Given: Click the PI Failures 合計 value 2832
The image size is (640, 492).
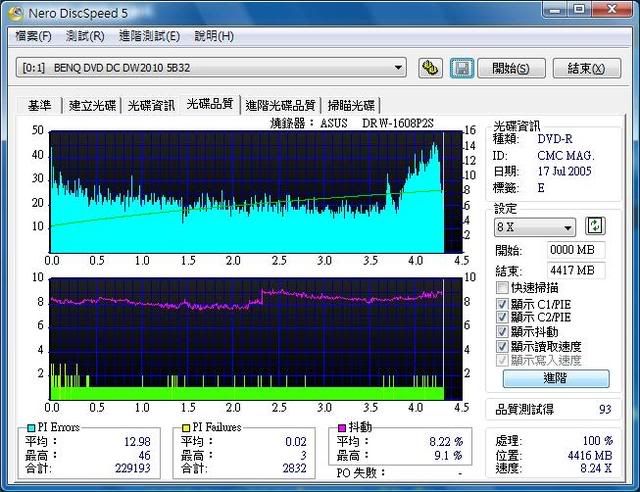Looking at the screenshot, I should click(x=294, y=468).
